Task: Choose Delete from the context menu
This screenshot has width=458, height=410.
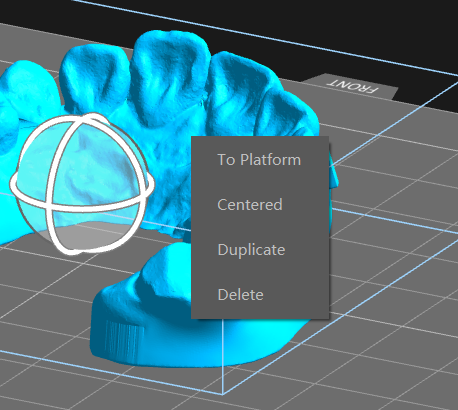Action: [x=240, y=295]
